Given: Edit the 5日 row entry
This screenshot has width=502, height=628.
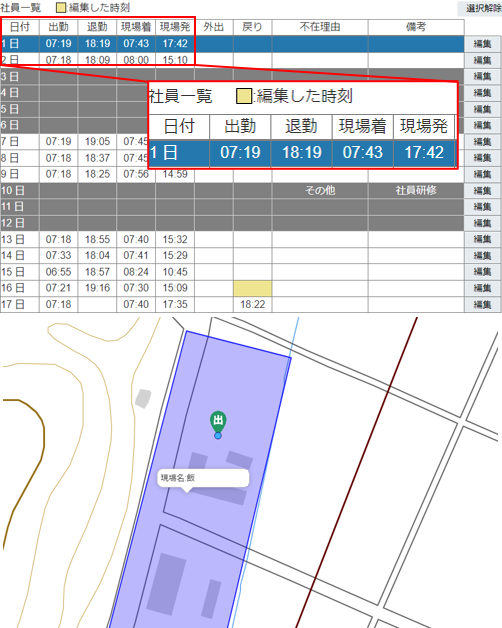Looking at the screenshot, I should [482, 109].
